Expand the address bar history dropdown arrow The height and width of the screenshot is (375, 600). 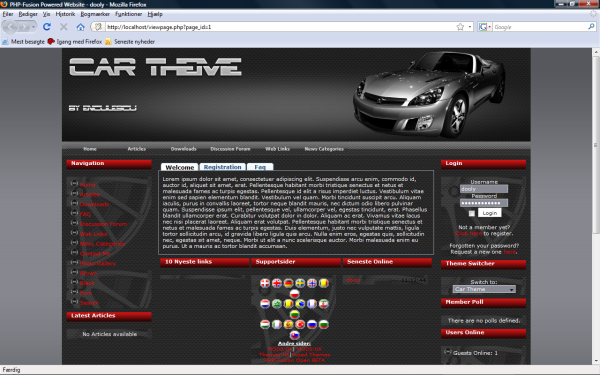point(470,27)
